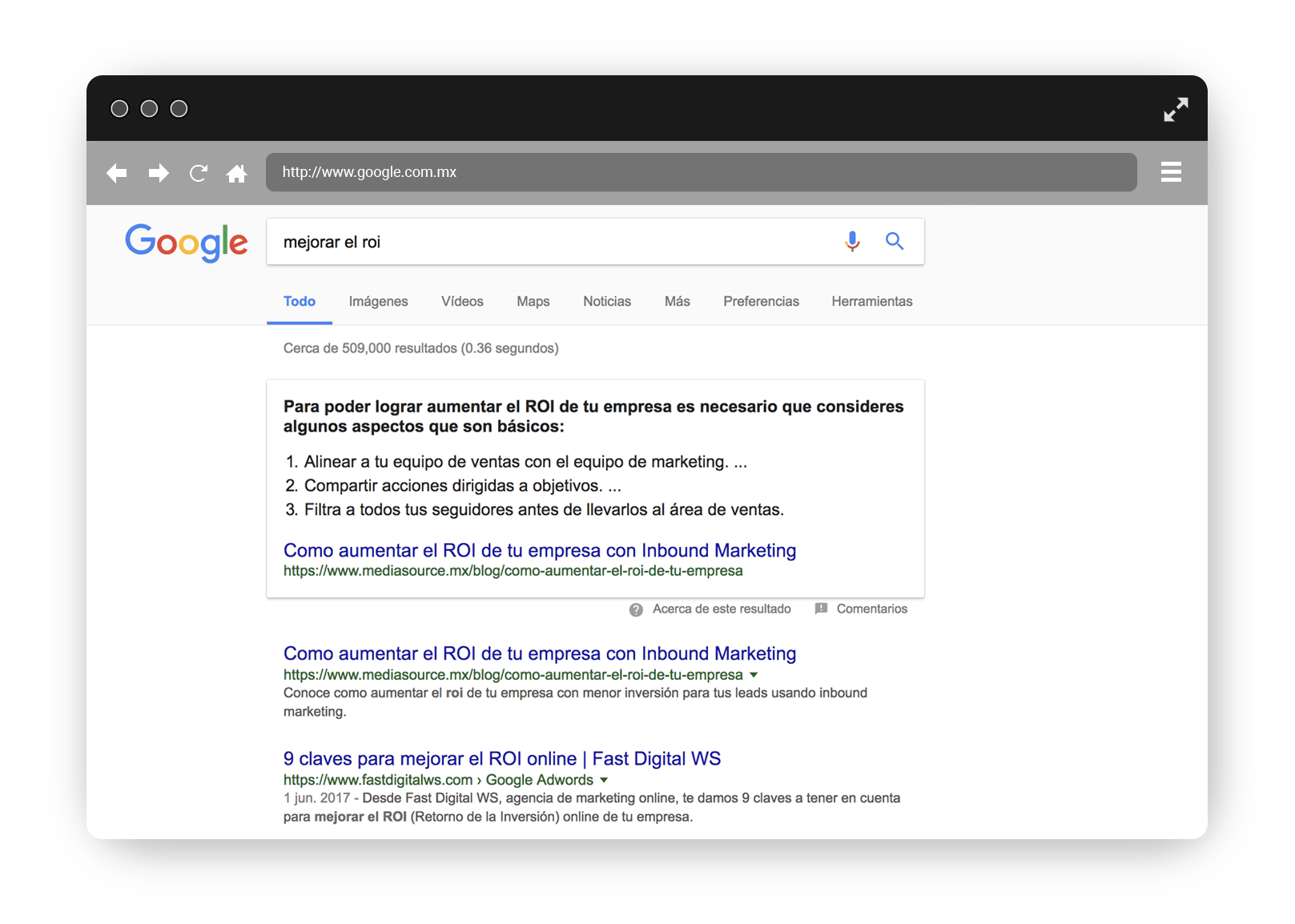Viewport: 1295px width, 924px height.
Task: Click the 'Conoce como aumentar el roi' description
Action: pyautogui.click(x=575, y=702)
